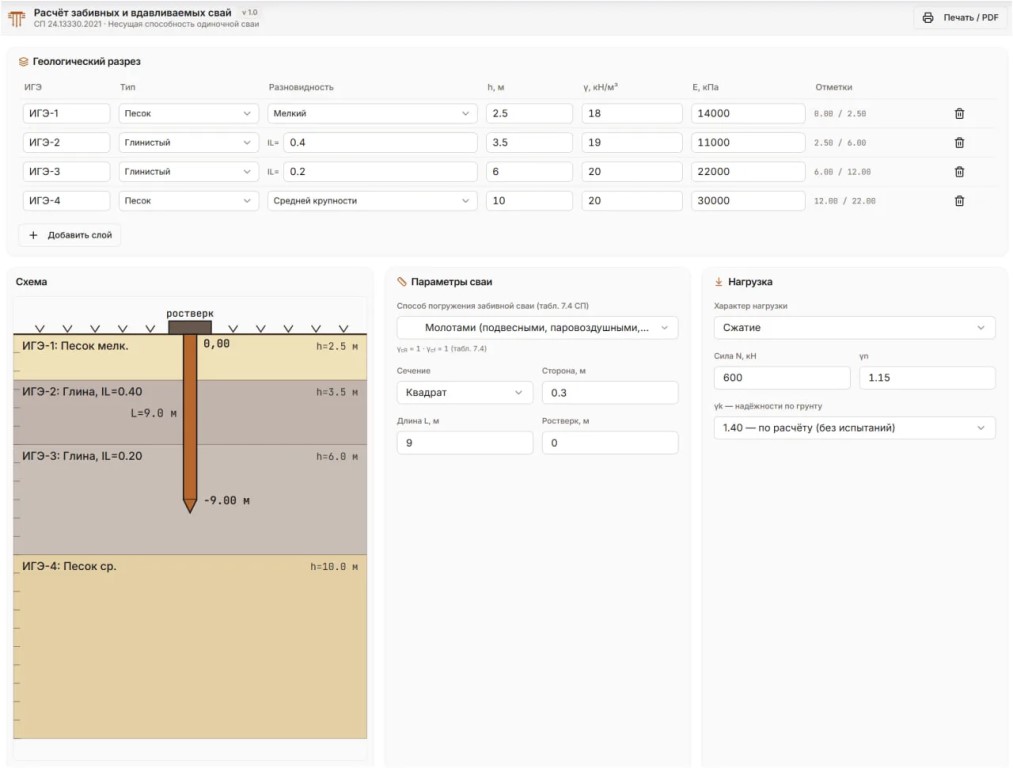This screenshot has height=768, width=1013.
Task: Click the ИГЭ-3: Глина, IL=0.20 label
Action: (82, 456)
